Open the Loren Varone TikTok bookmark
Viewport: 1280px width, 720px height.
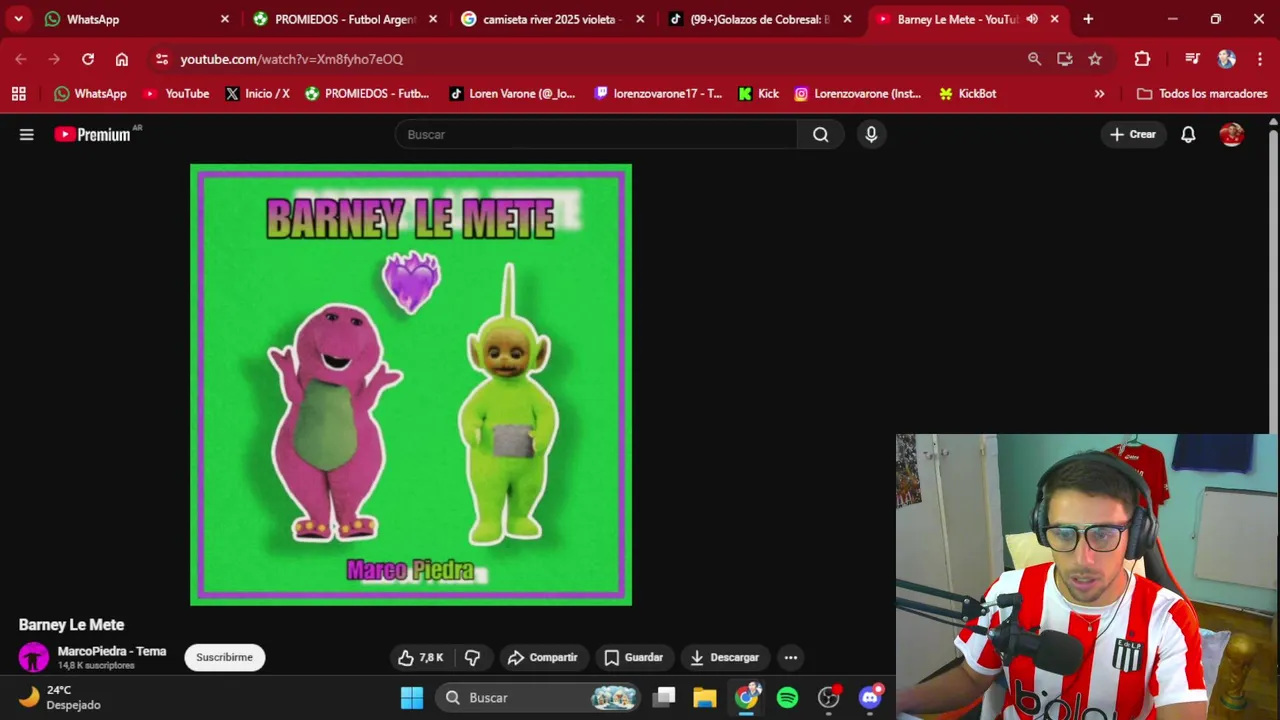pos(512,93)
